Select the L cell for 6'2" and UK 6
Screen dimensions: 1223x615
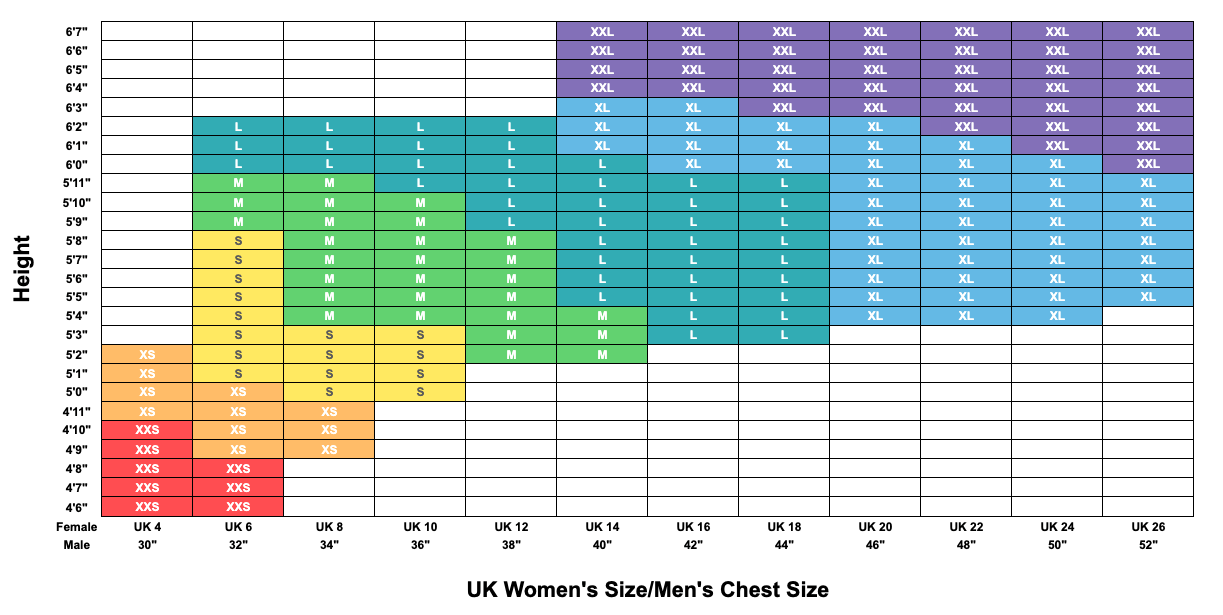coord(238,126)
